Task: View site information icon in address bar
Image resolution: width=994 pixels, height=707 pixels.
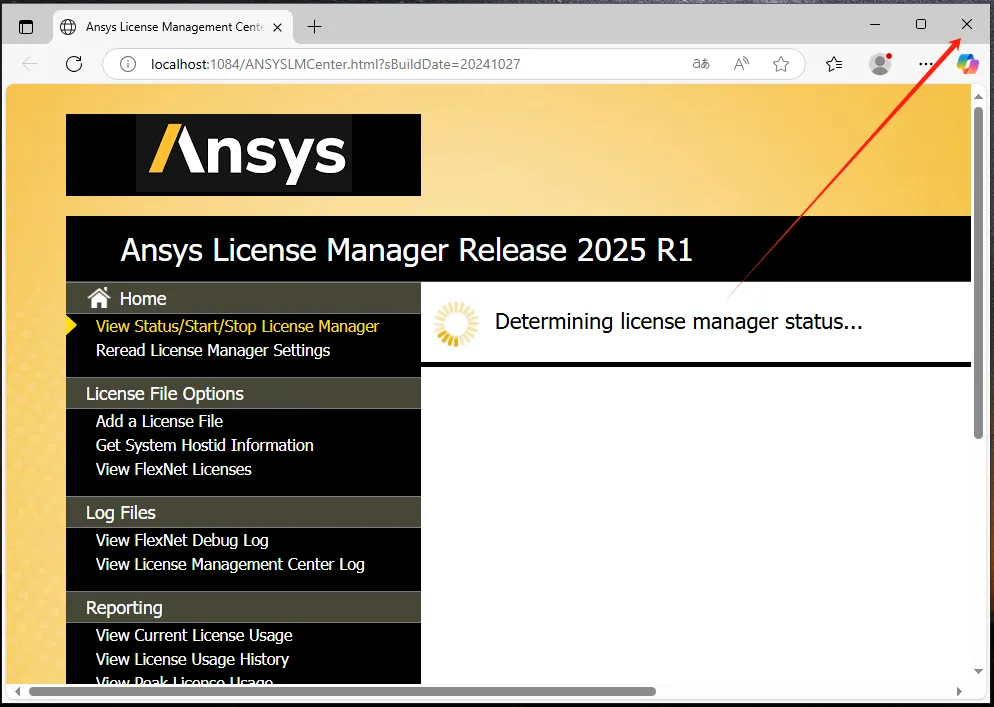Action: pos(128,64)
